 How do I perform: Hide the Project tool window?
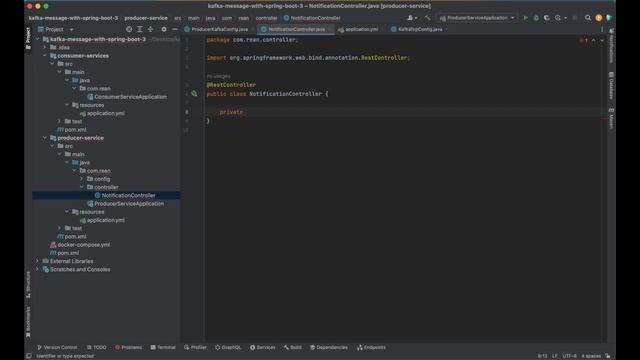175,29
